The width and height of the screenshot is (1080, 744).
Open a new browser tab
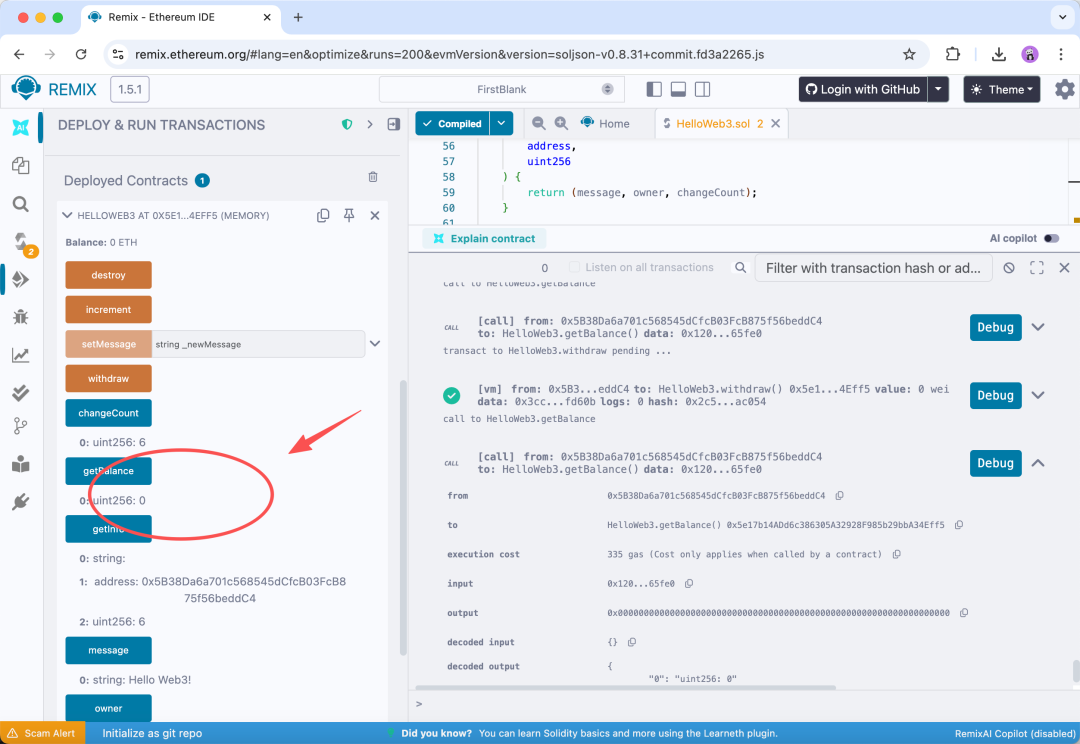click(298, 17)
